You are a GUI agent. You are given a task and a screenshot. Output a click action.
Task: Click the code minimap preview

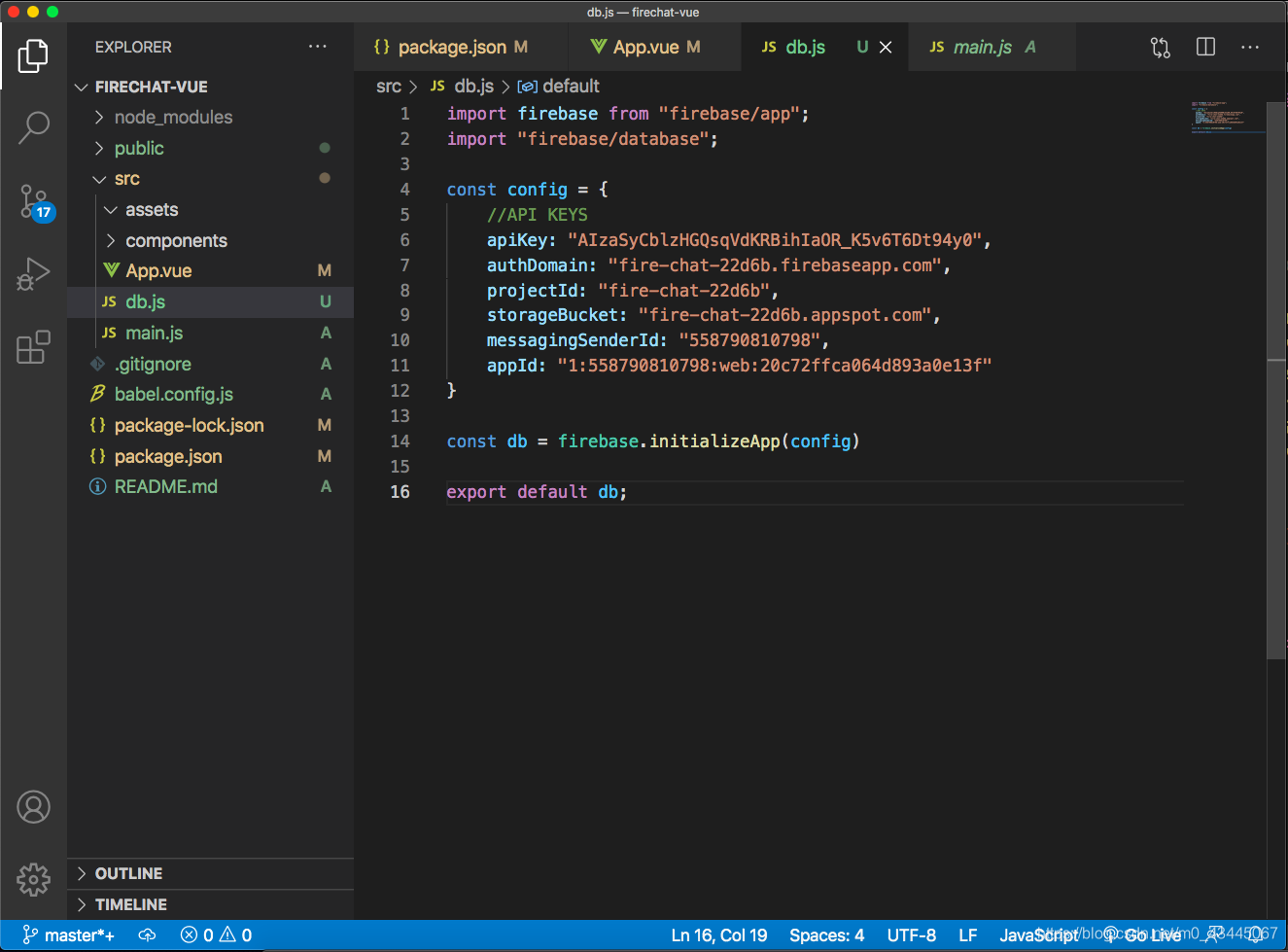tap(1228, 118)
